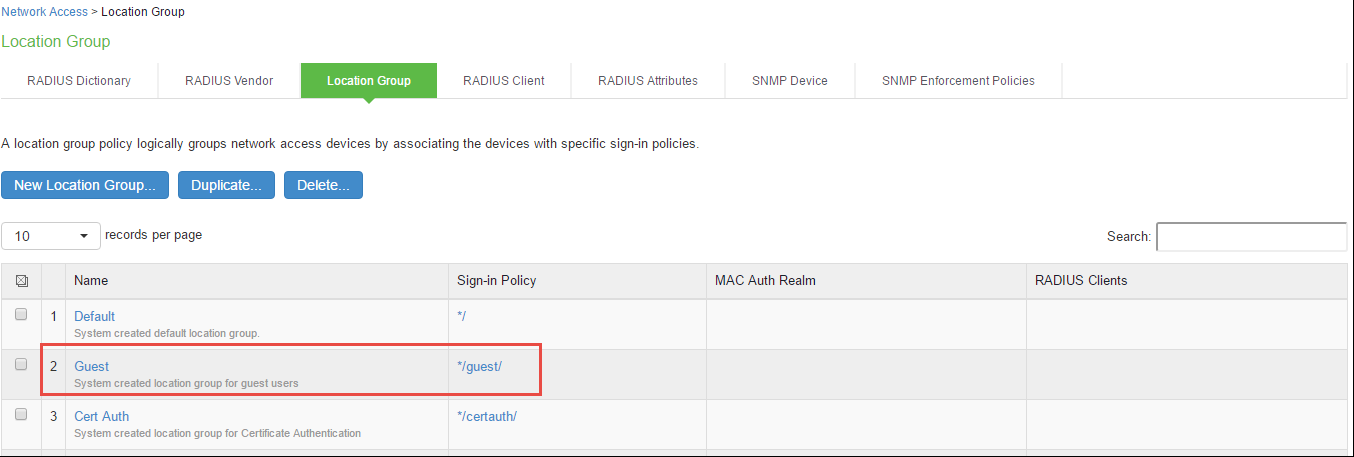Image resolution: width=1354 pixels, height=457 pixels.
Task: Tick the checkbox for Cert Auth row
Action: (x=21, y=415)
